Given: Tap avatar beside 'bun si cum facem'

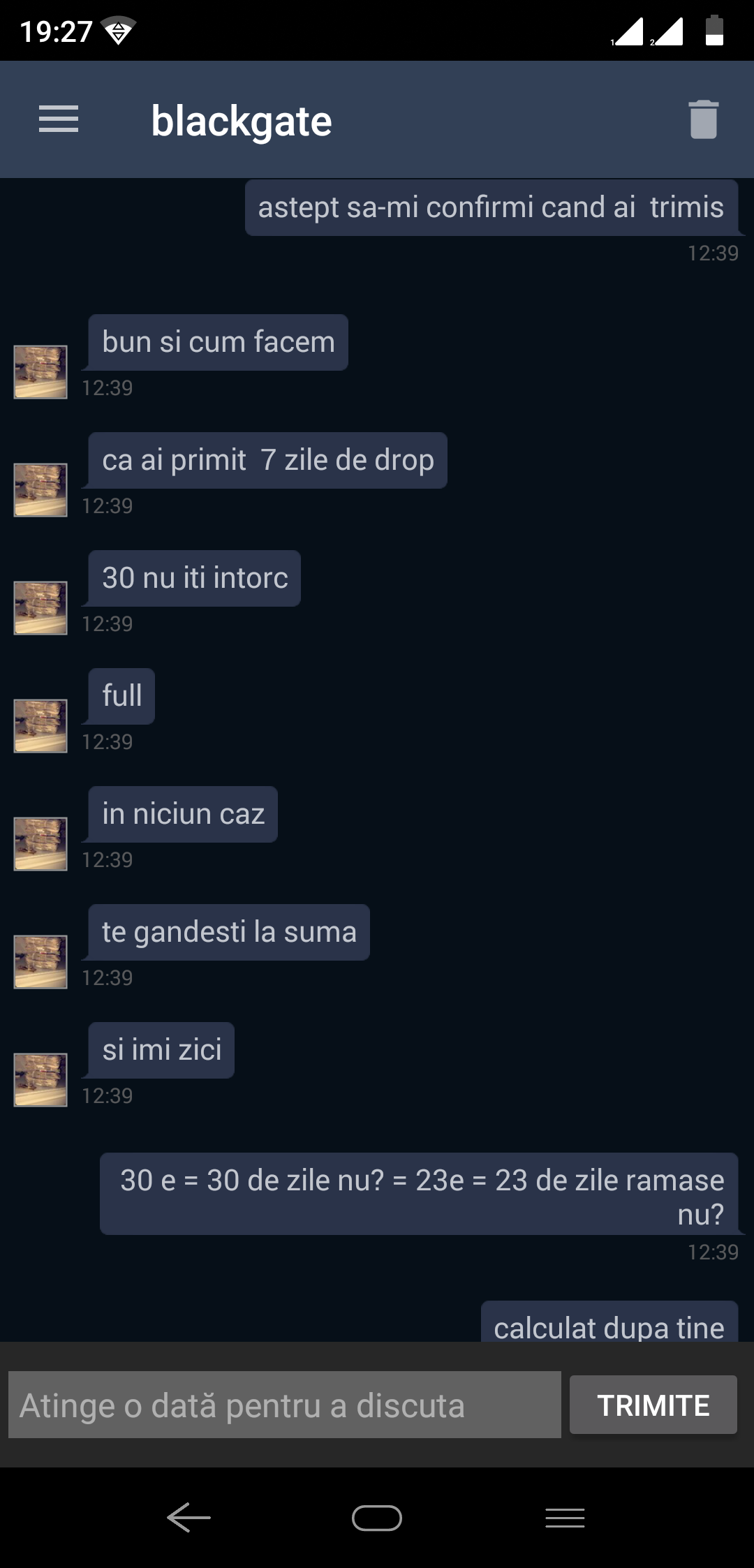Looking at the screenshot, I should [41, 372].
